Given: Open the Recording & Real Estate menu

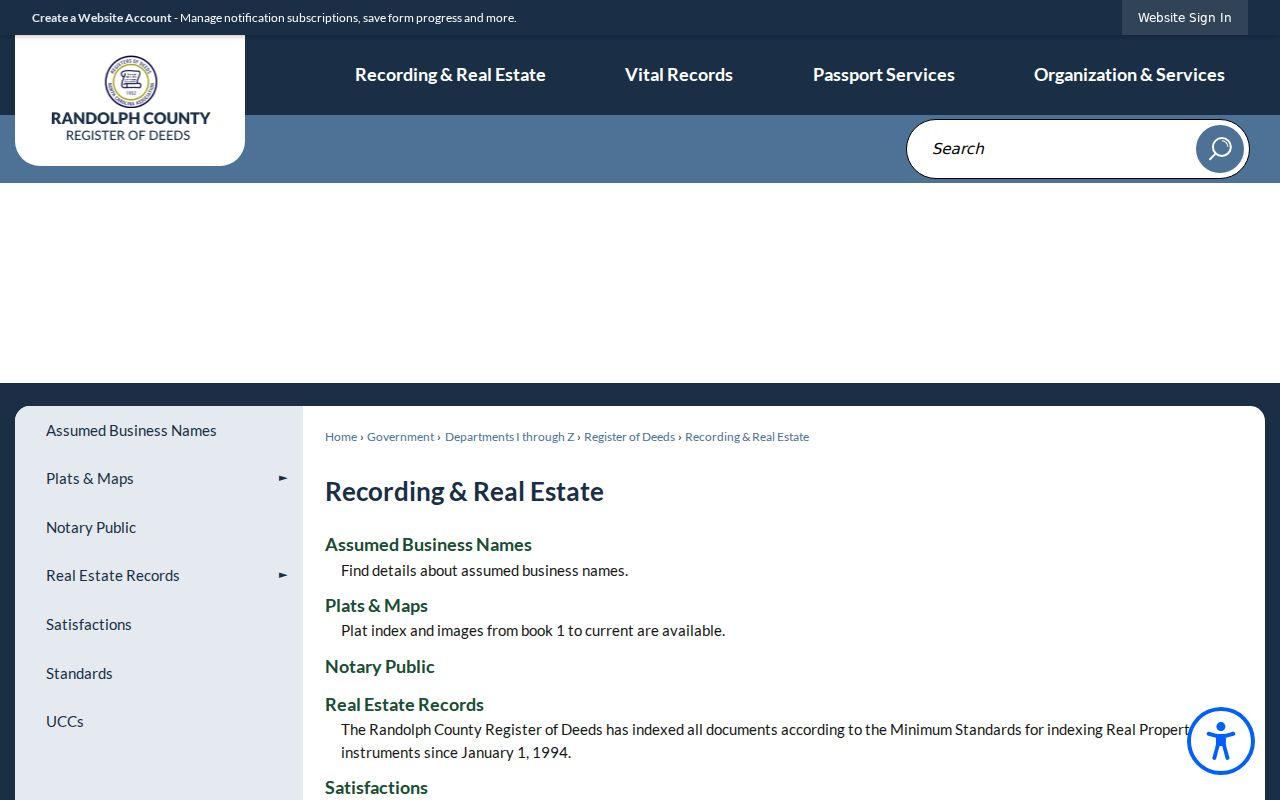Looking at the screenshot, I should coord(450,75).
